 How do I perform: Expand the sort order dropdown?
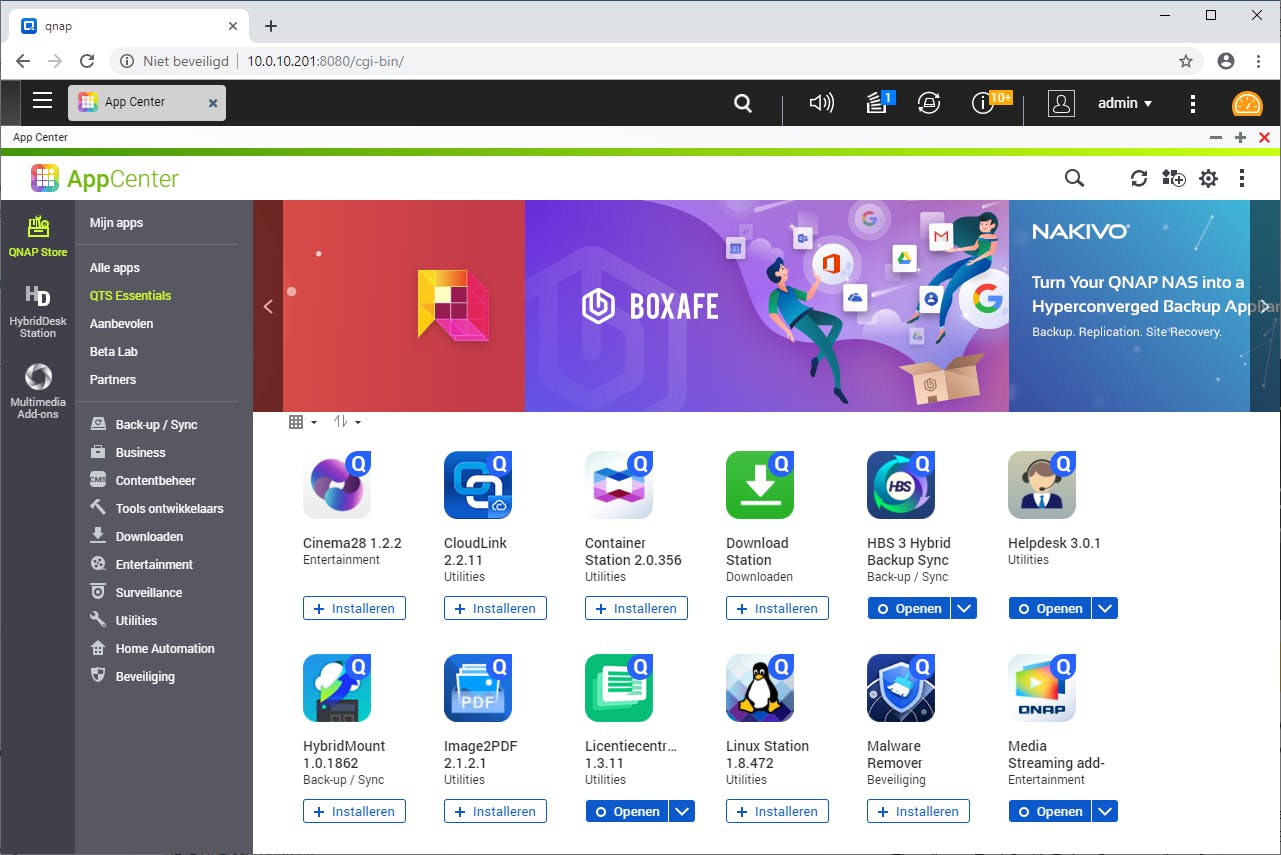pyautogui.click(x=346, y=422)
